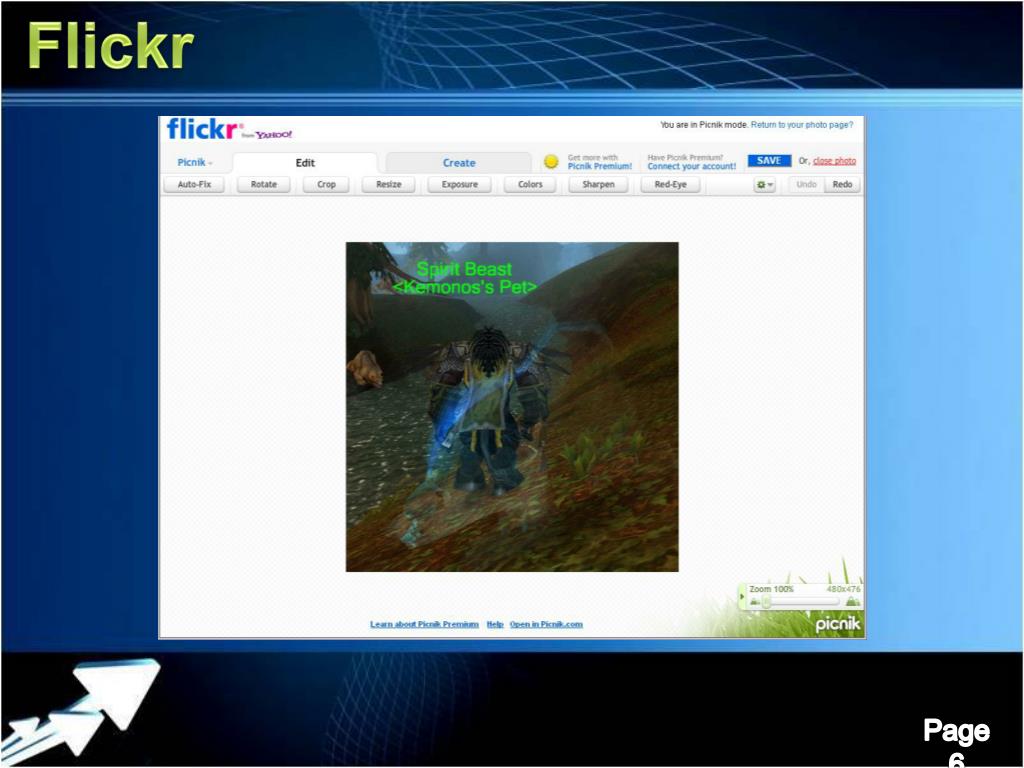
Task: Click the blue SAVE button
Action: (x=769, y=161)
